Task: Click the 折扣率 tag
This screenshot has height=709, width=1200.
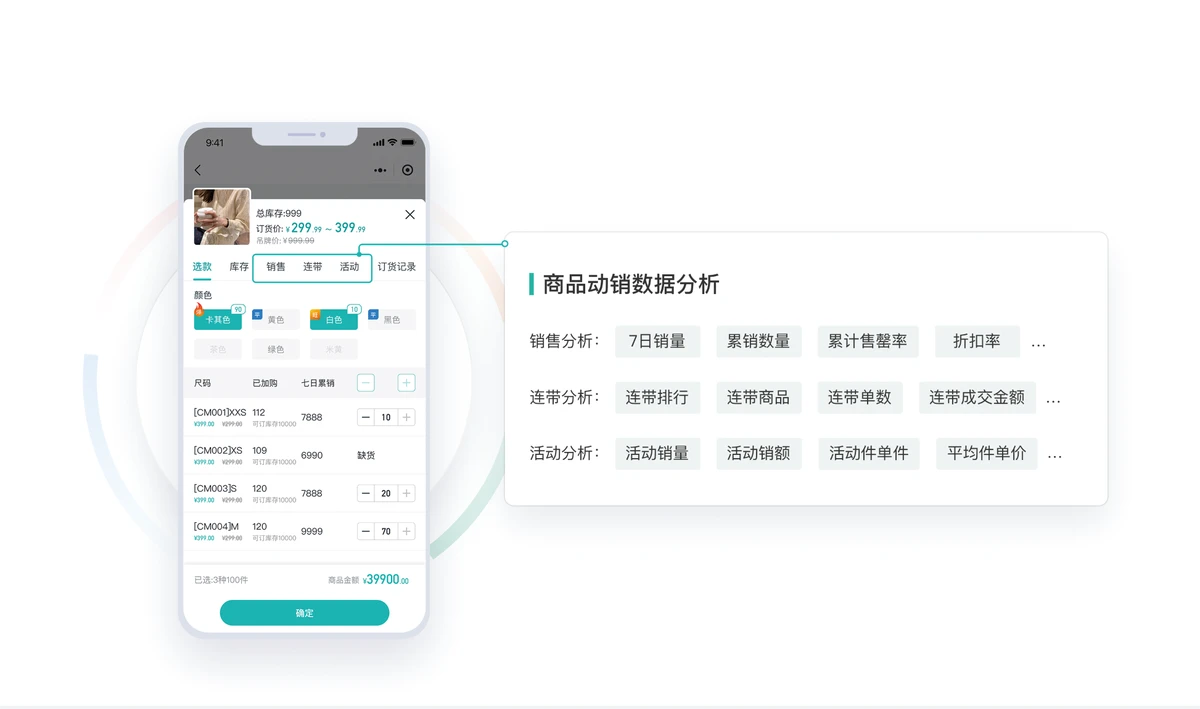Action: [x=977, y=342]
